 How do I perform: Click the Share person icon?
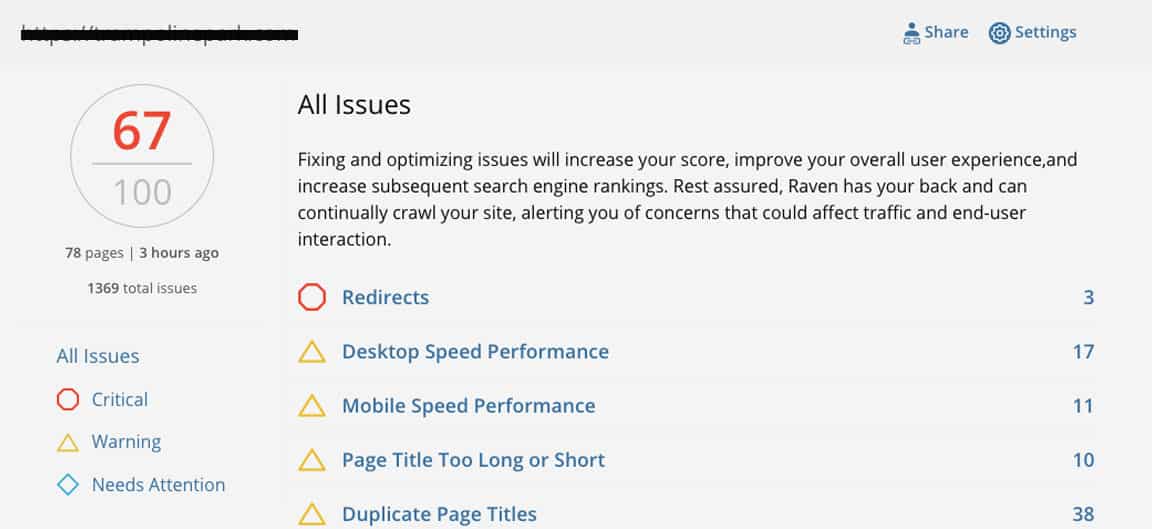click(911, 33)
